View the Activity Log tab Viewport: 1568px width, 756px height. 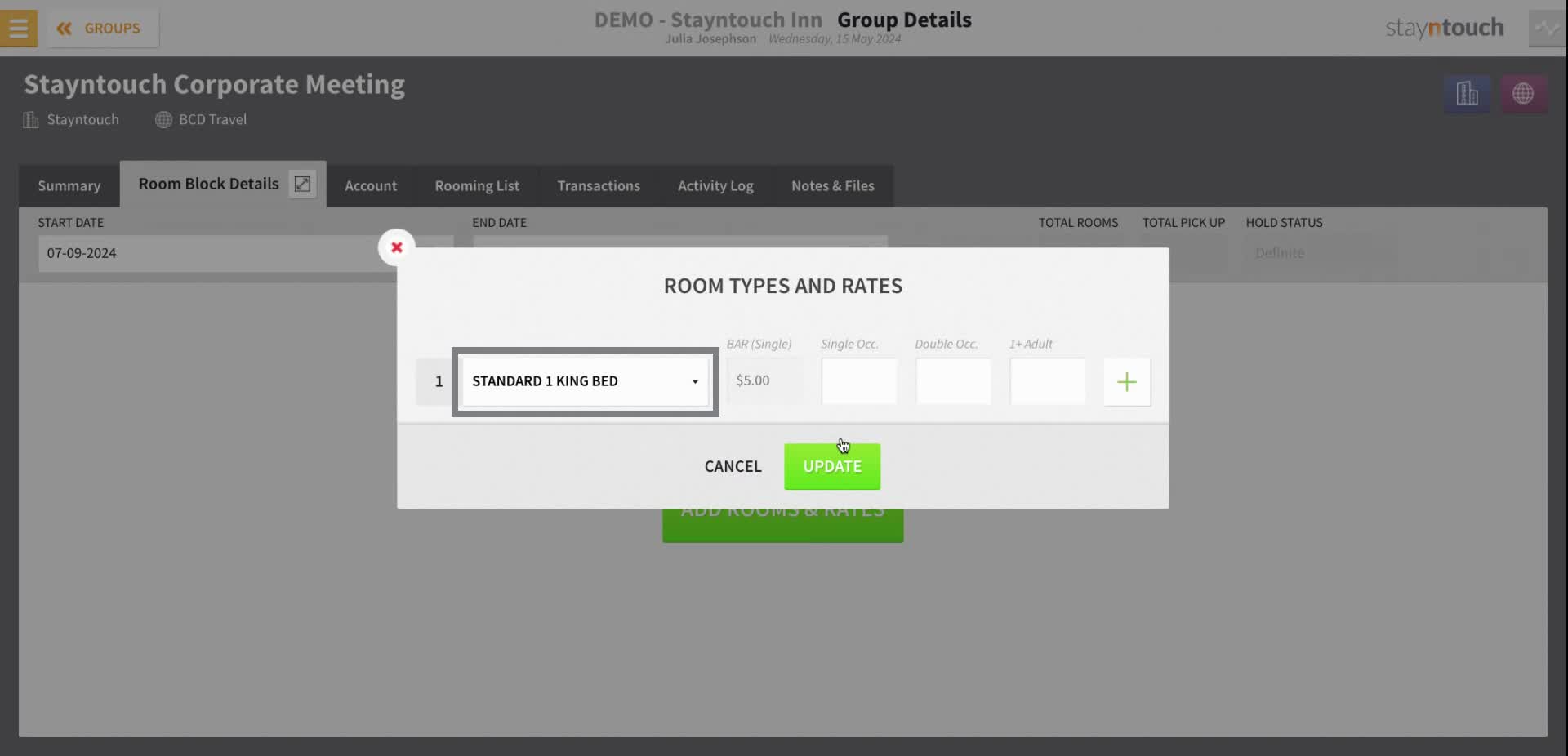coord(715,185)
